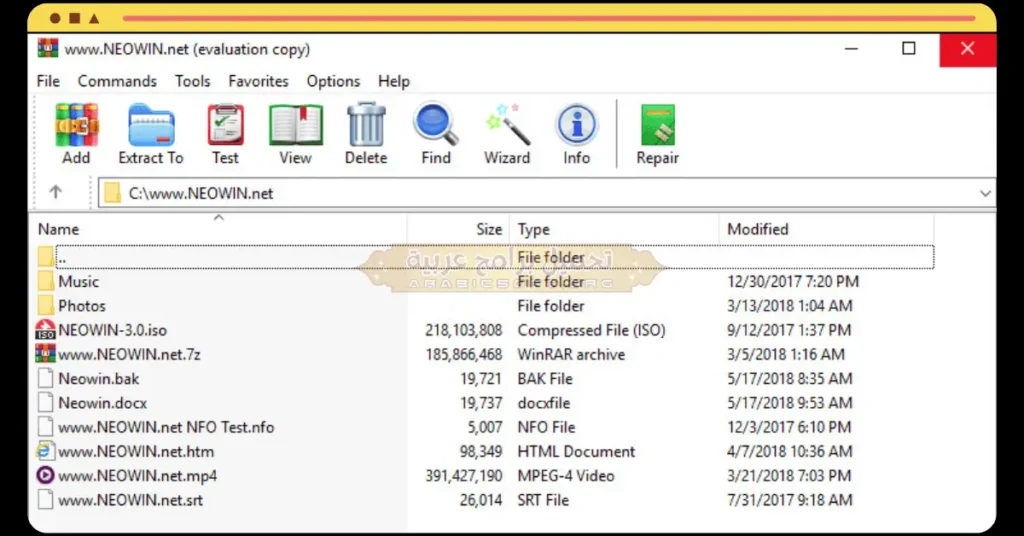Click the www.NEOWIN.net.mp4 video icon
1024x536 pixels.
pyautogui.click(x=45, y=475)
